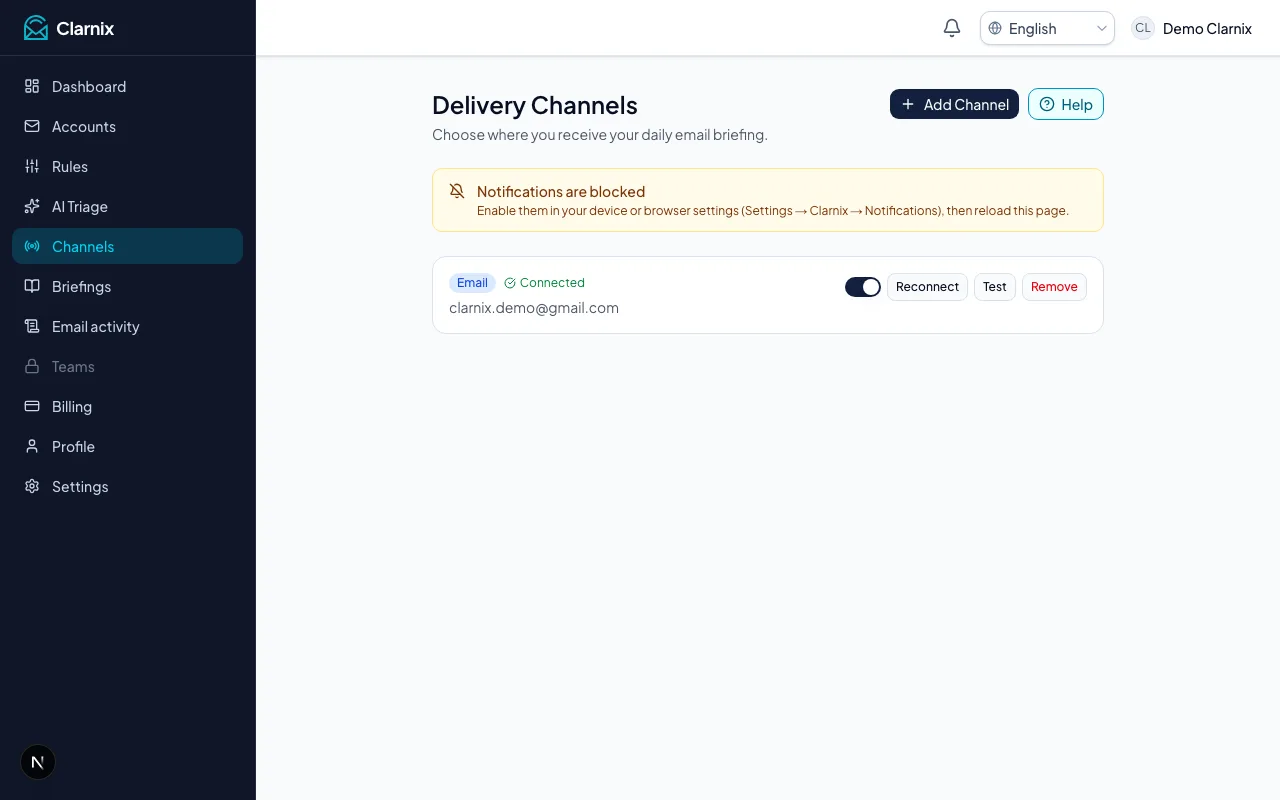Image resolution: width=1280 pixels, height=800 pixels.
Task: Click the AI Triage sparkle icon
Action: point(32,206)
